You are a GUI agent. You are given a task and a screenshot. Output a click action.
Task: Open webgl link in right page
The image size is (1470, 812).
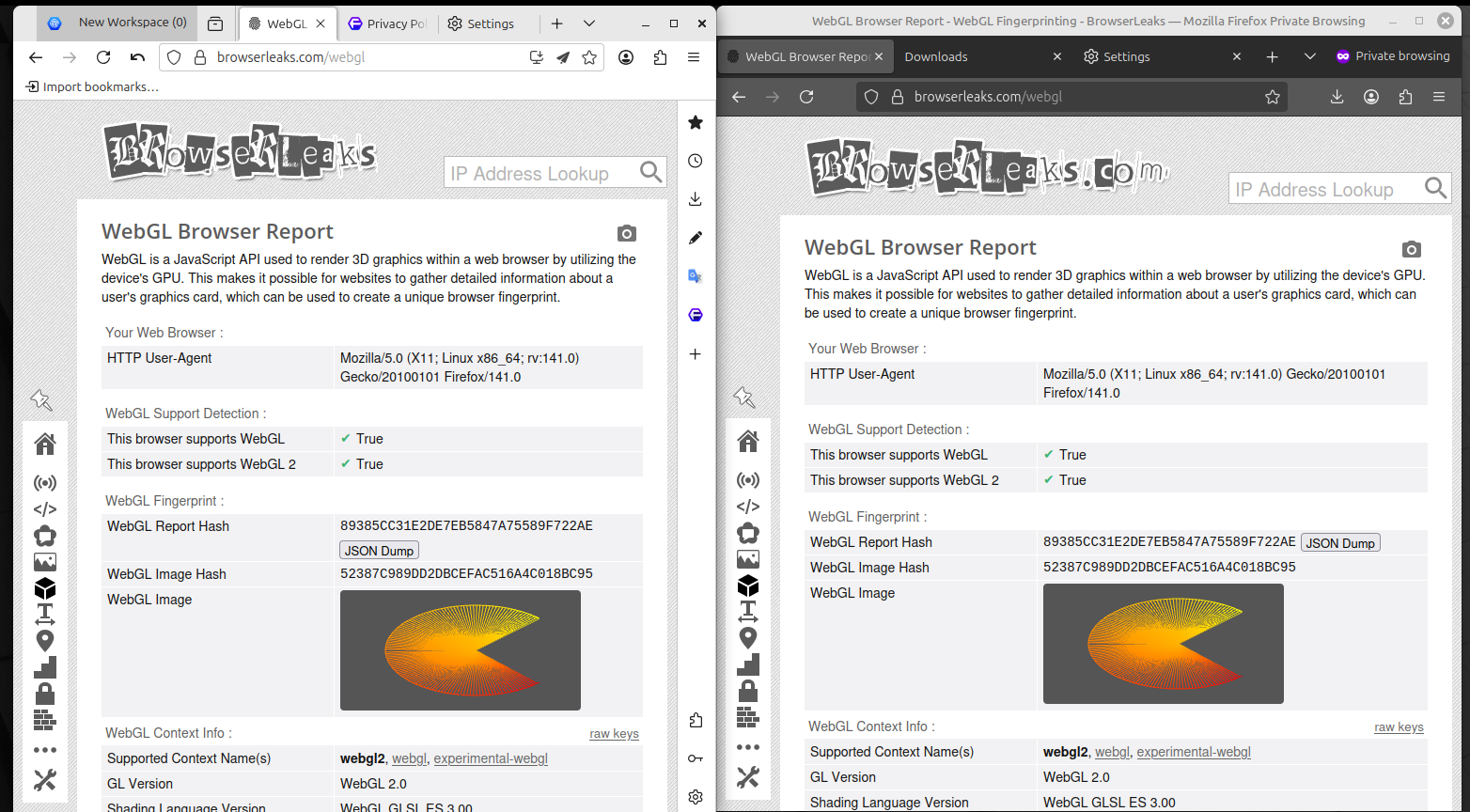coord(1113,752)
